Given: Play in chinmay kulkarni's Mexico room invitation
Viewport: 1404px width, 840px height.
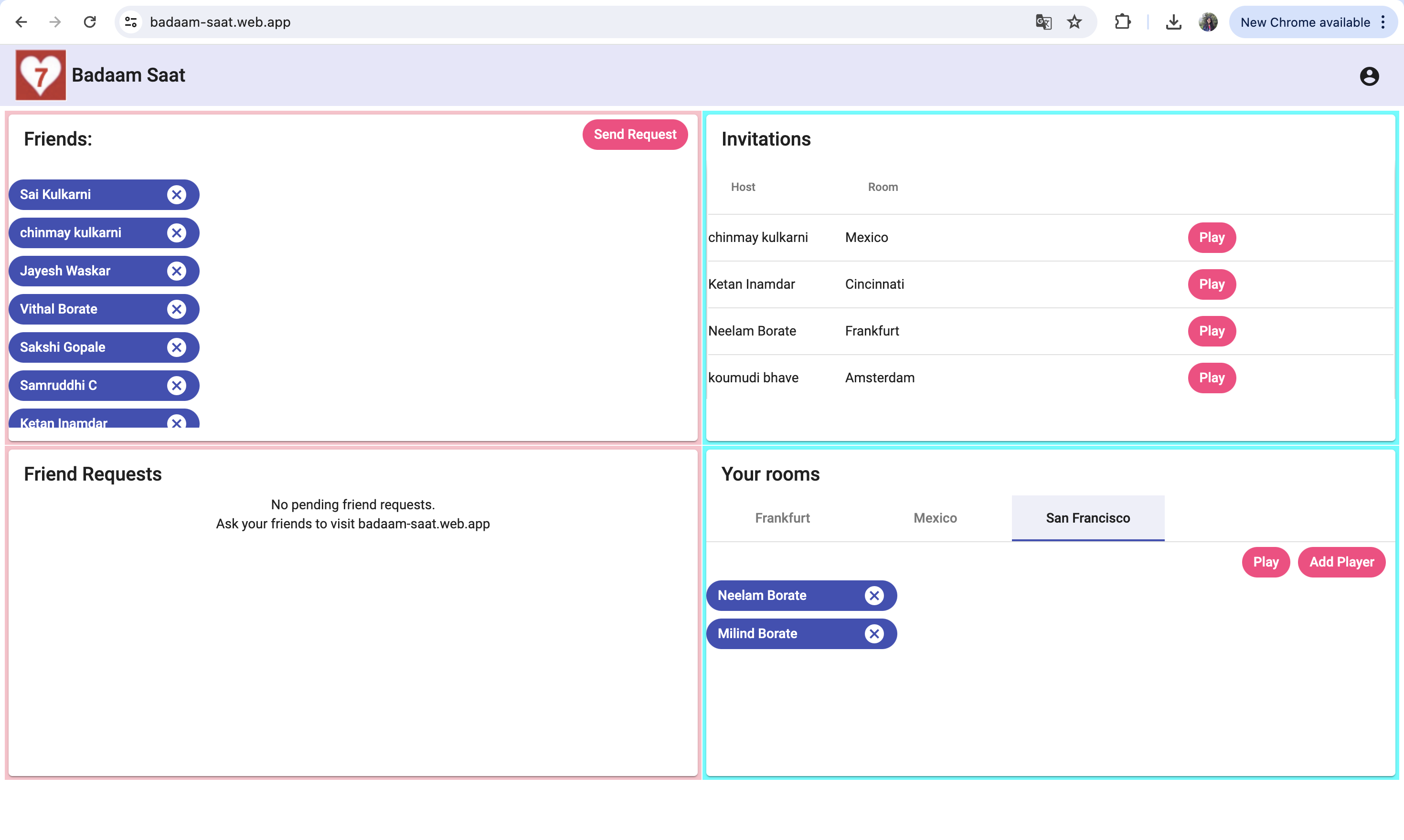Looking at the screenshot, I should point(1212,238).
